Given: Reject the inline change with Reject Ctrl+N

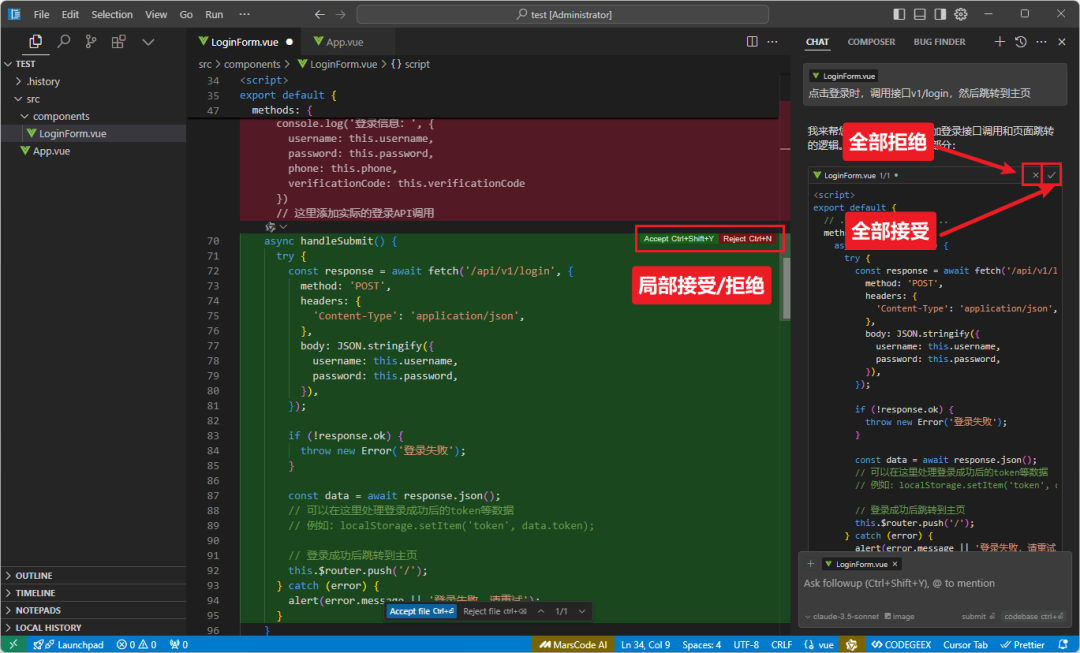Looking at the screenshot, I should (x=747, y=239).
